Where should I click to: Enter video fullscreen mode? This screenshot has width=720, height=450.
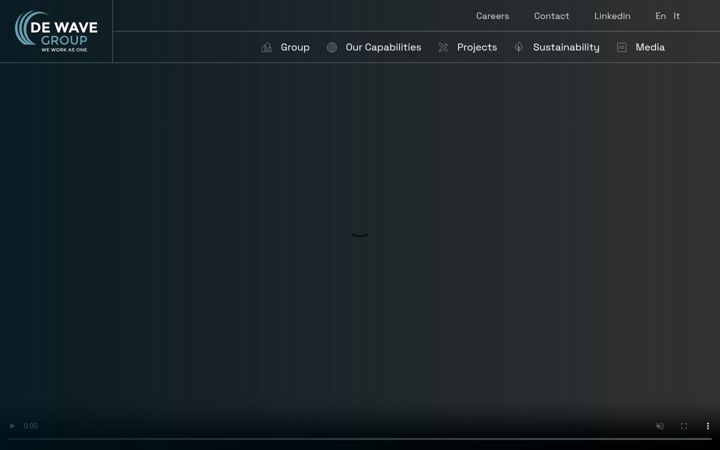[x=684, y=426]
